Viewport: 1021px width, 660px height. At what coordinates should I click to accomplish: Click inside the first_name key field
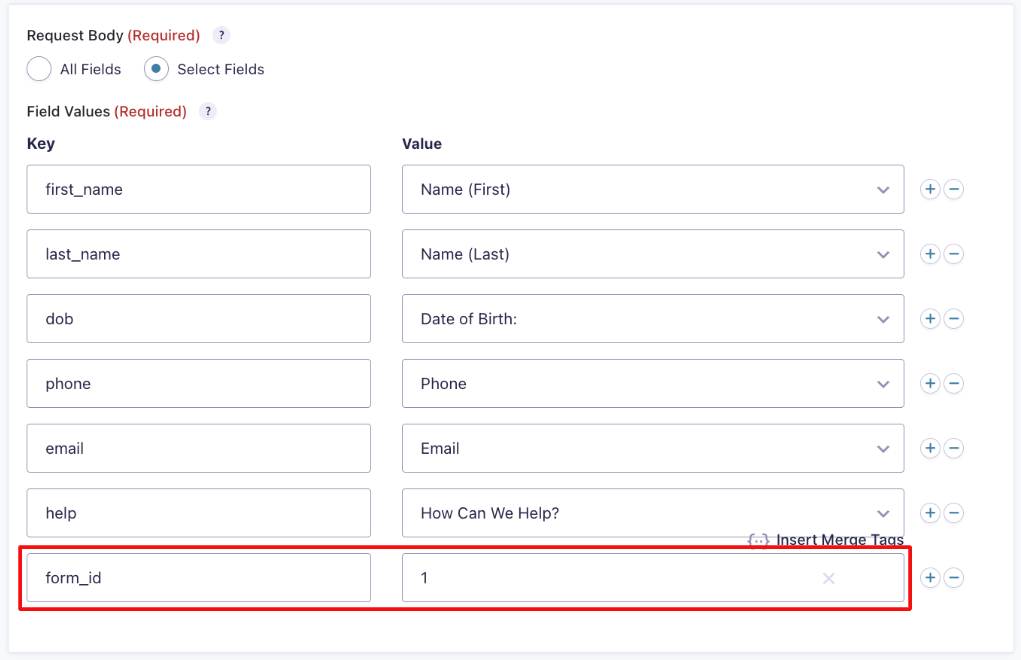coord(198,189)
